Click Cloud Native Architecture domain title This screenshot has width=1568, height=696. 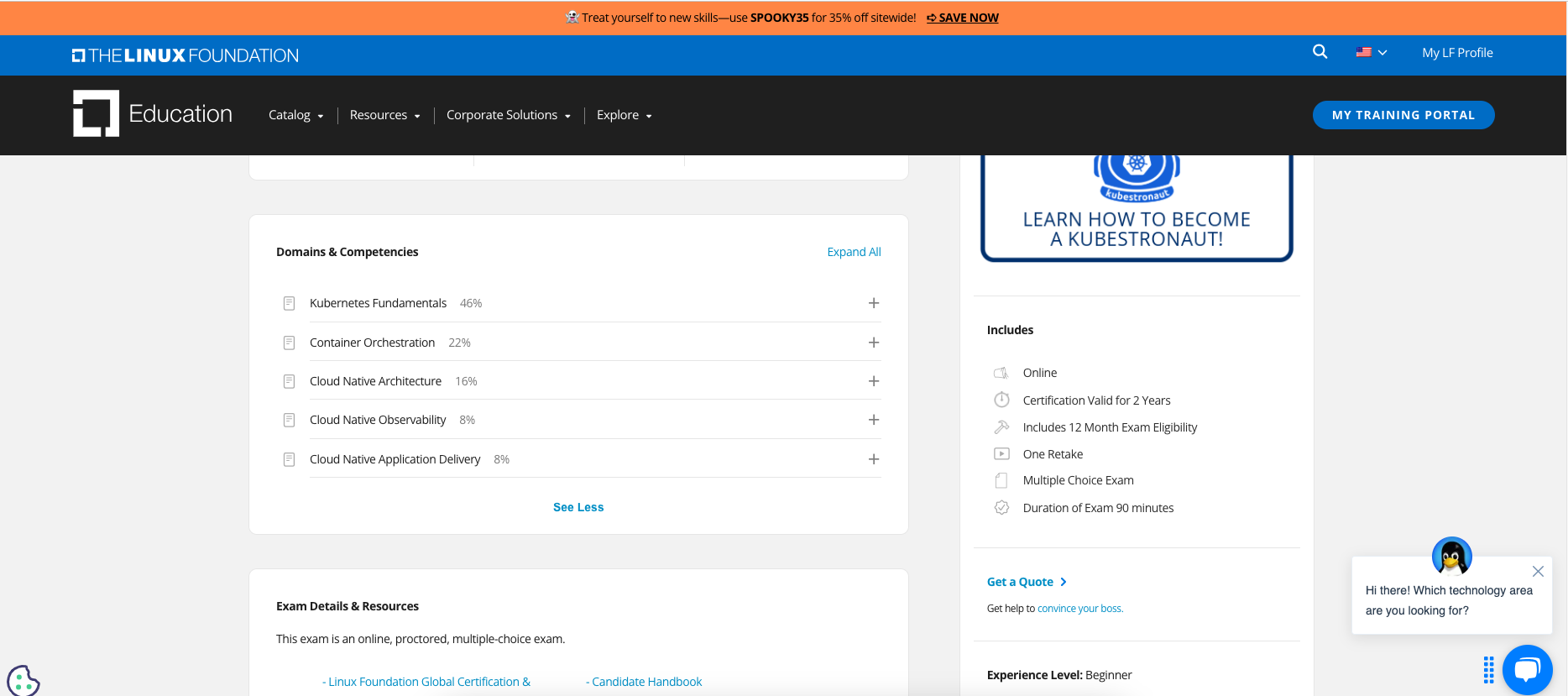point(375,381)
